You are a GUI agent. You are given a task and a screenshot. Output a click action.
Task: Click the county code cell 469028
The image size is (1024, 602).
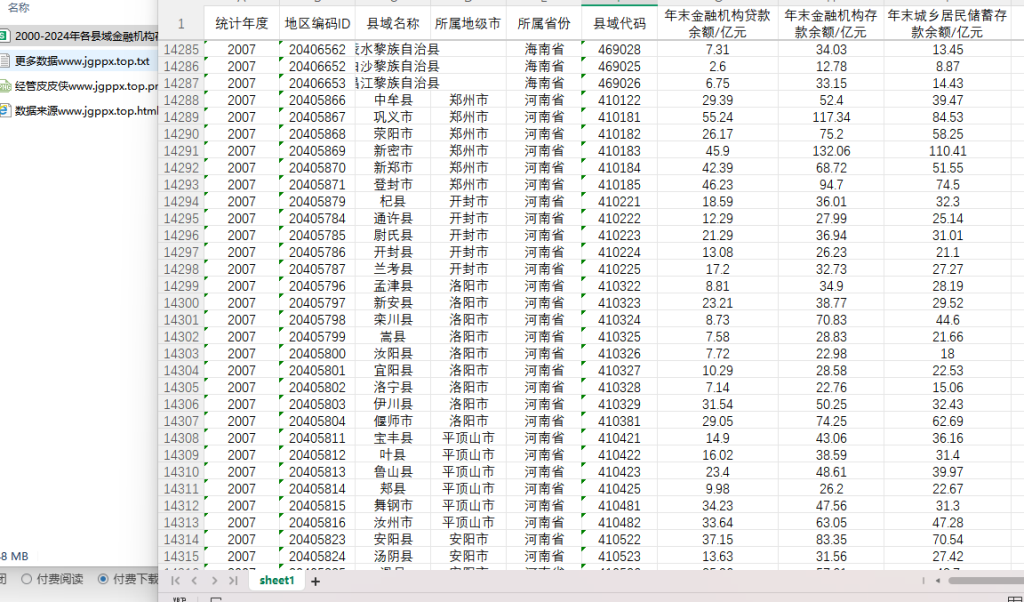tap(619, 50)
